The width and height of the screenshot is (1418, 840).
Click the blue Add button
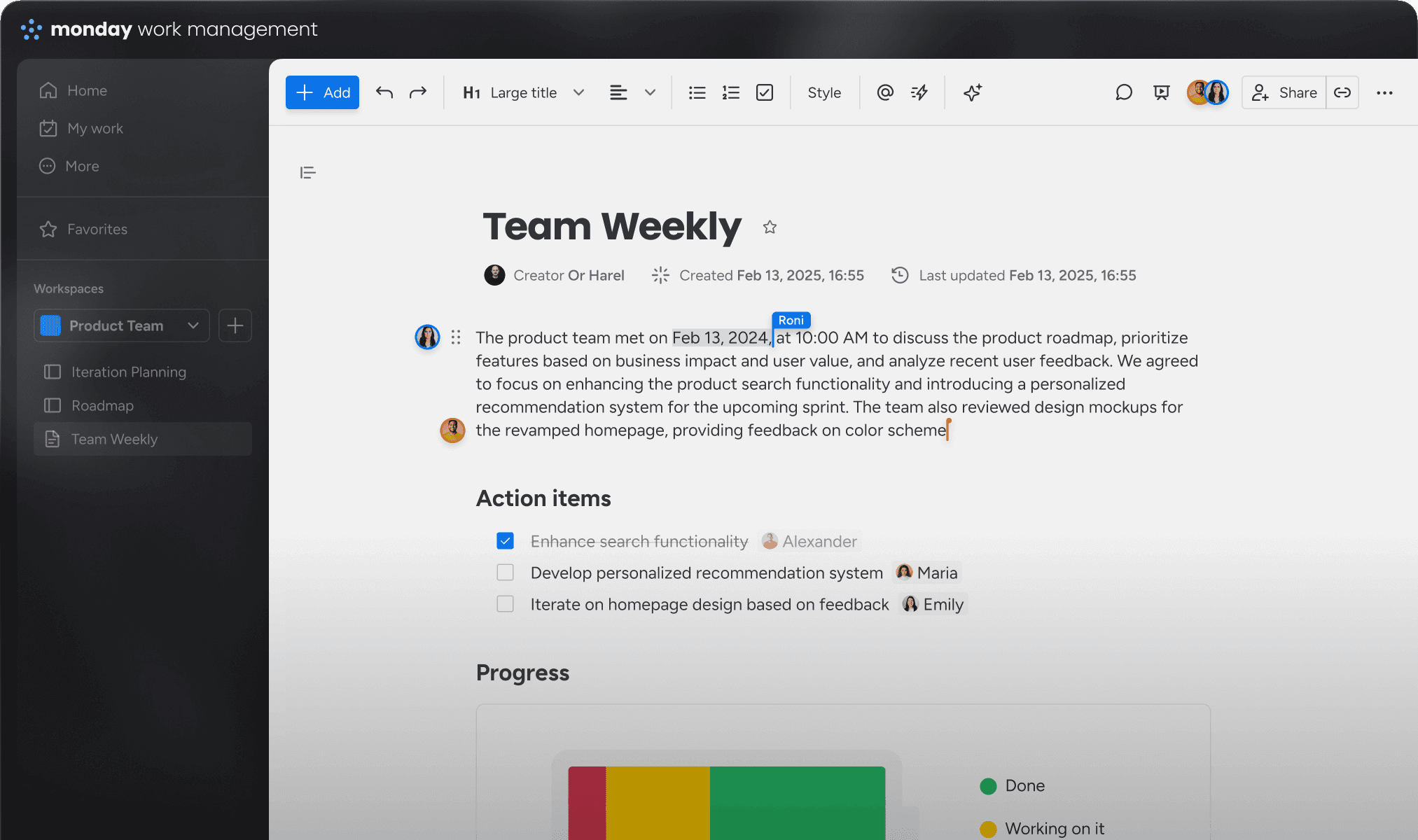click(x=322, y=92)
